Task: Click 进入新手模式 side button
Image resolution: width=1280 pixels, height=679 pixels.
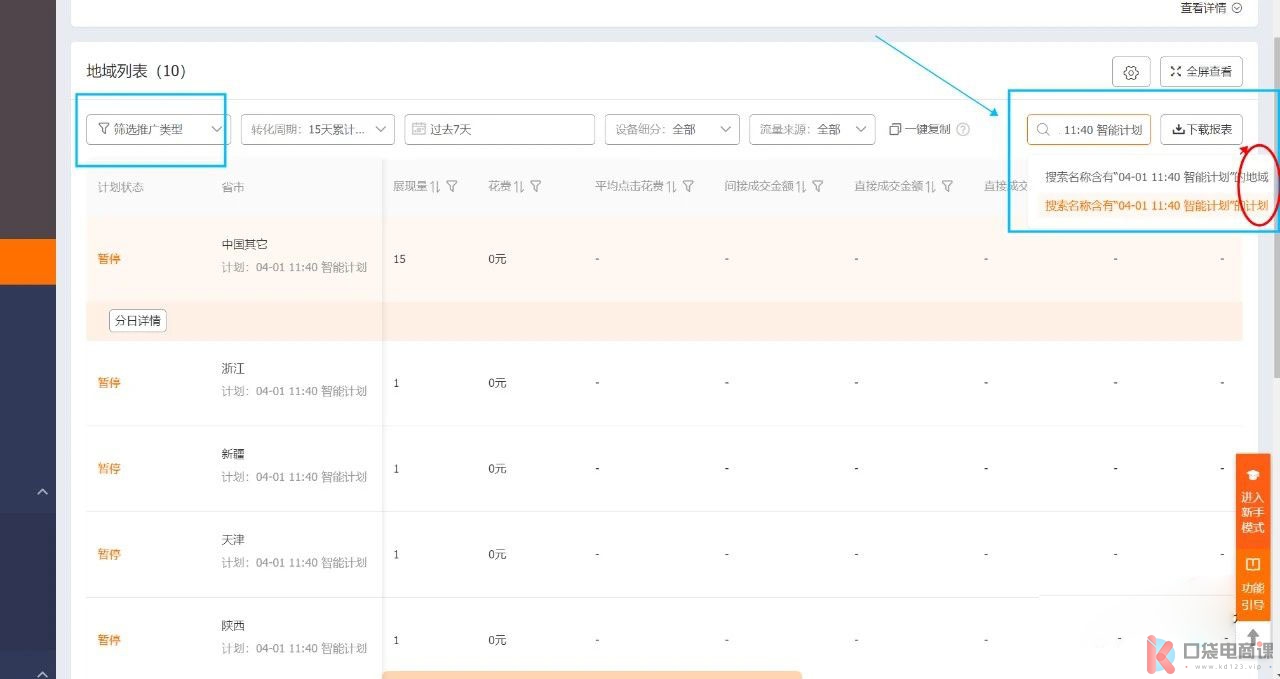Action: coord(1252,500)
